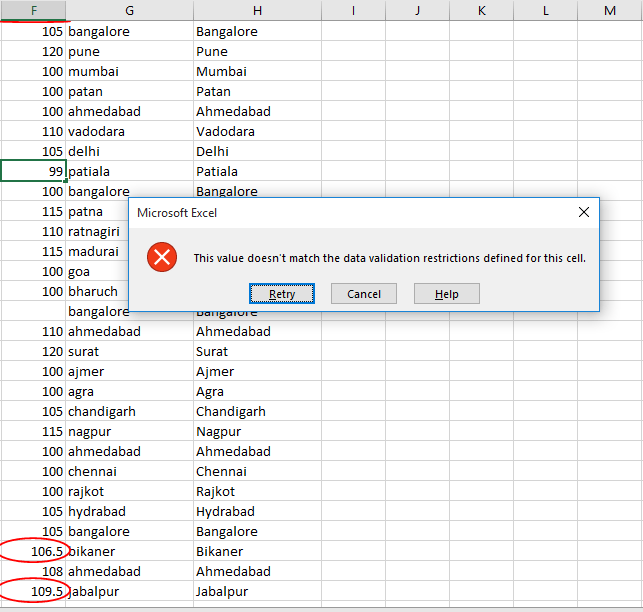Click the lowercase 'mumbai' cell
This screenshot has width=643, height=612.
(129, 71)
